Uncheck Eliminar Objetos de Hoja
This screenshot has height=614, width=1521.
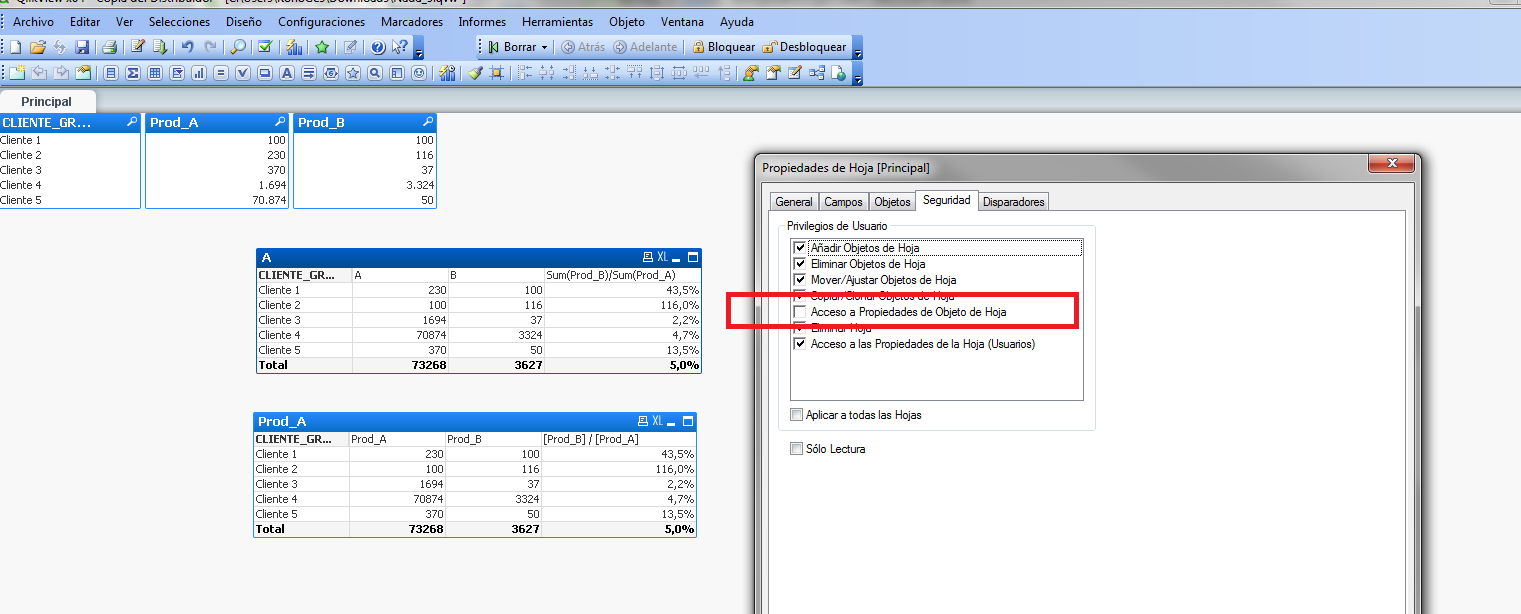click(x=799, y=264)
